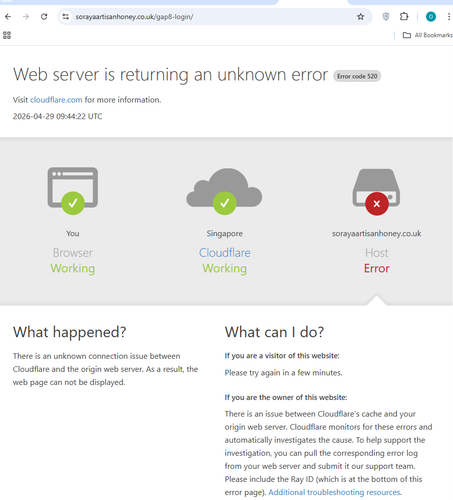Open the cloudflare.com link
Image resolution: width=453 pixels, height=500 pixels.
pos(56,100)
